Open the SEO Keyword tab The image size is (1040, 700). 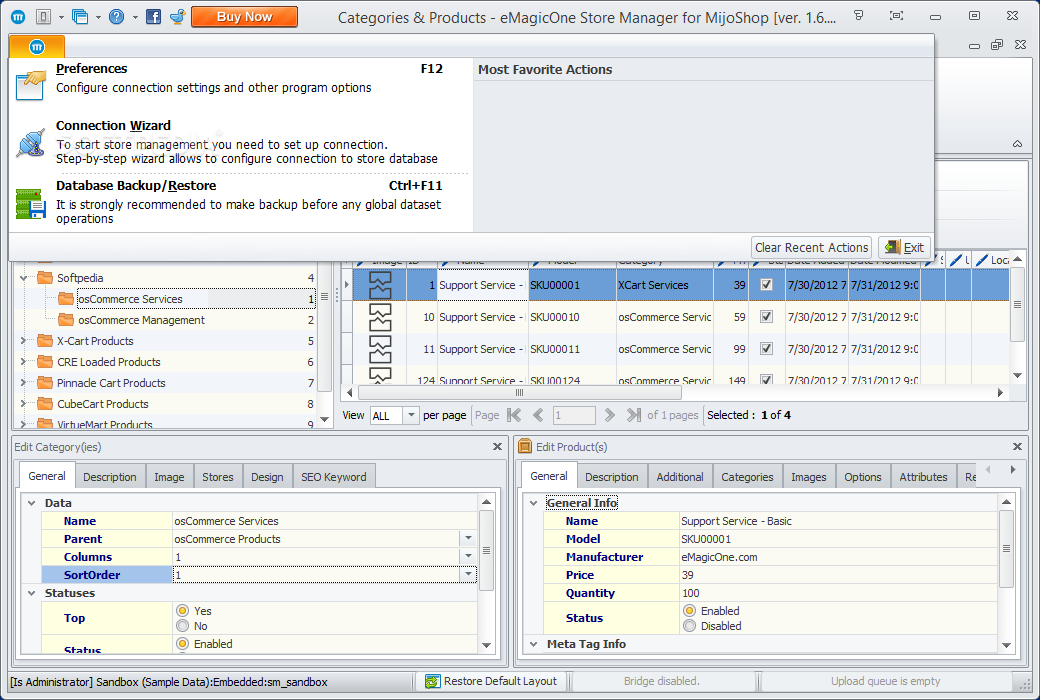334,477
